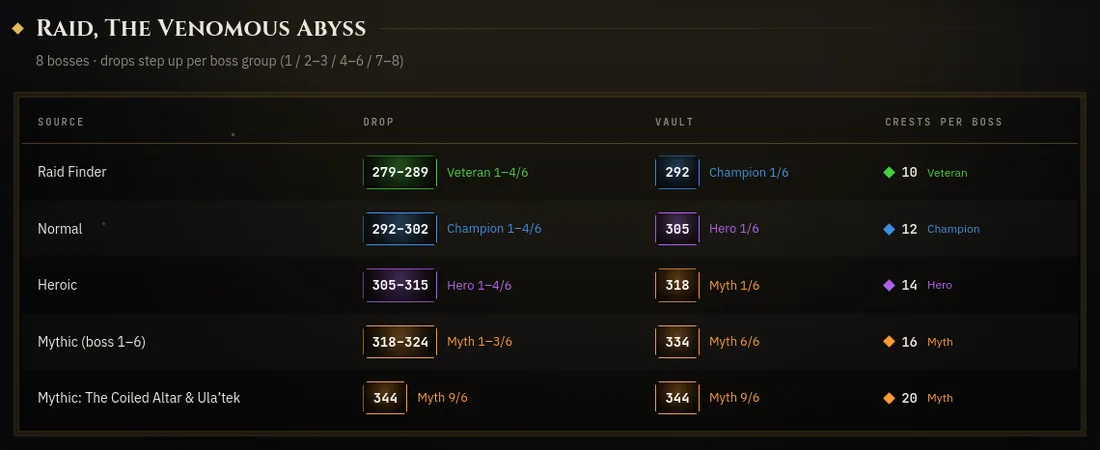Screen dimensions: 1100x450
Task: Click the 305–315 Heroic drop badge
Action: [400, 285]
